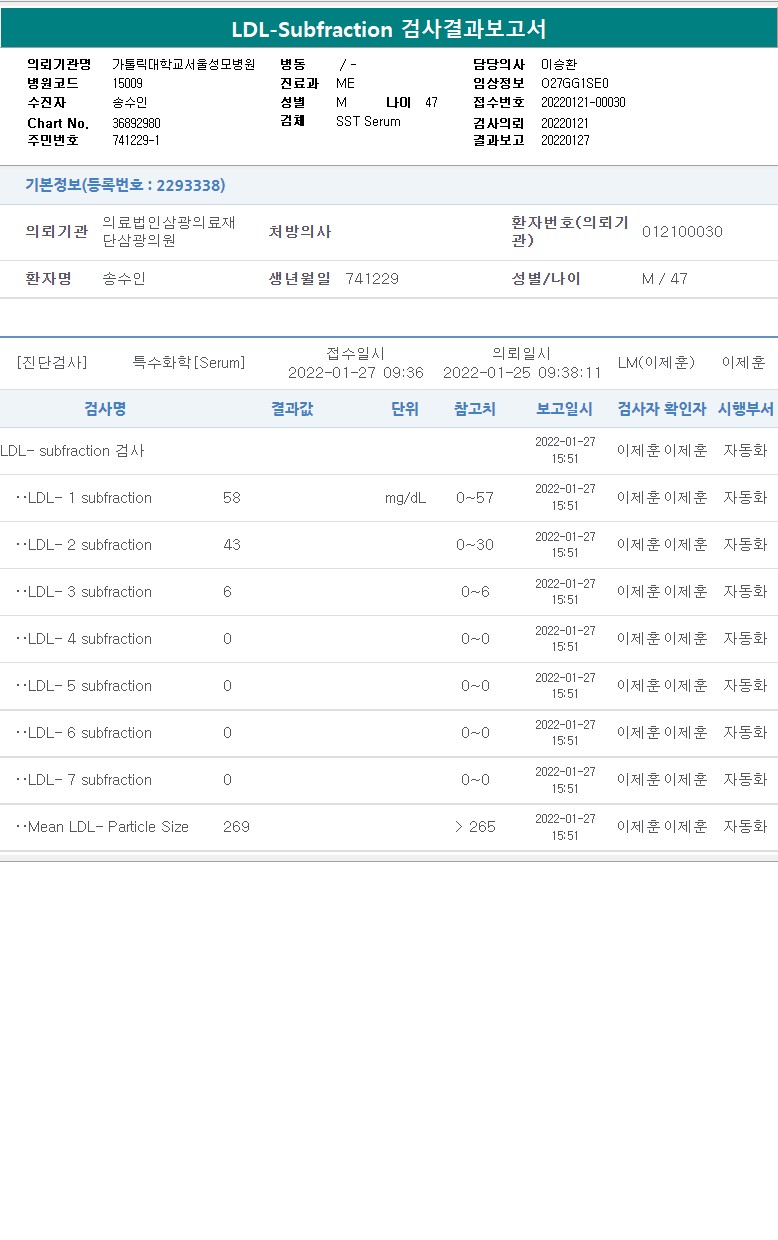This screenshot has height=1240, width=778.
Task: Click resident number 741229-1
Action: tap(136, 140)
